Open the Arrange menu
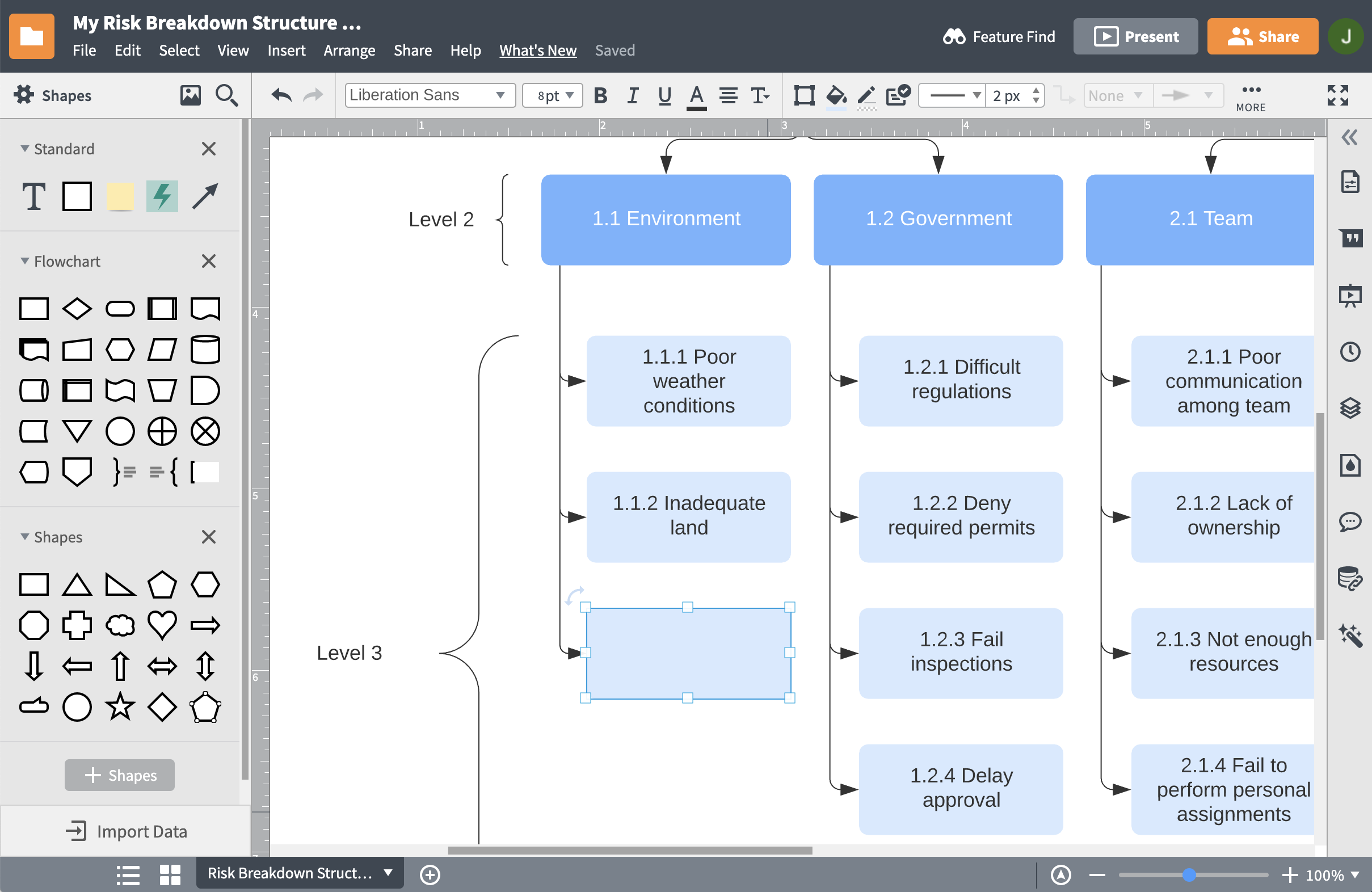 tap(350, 50)
